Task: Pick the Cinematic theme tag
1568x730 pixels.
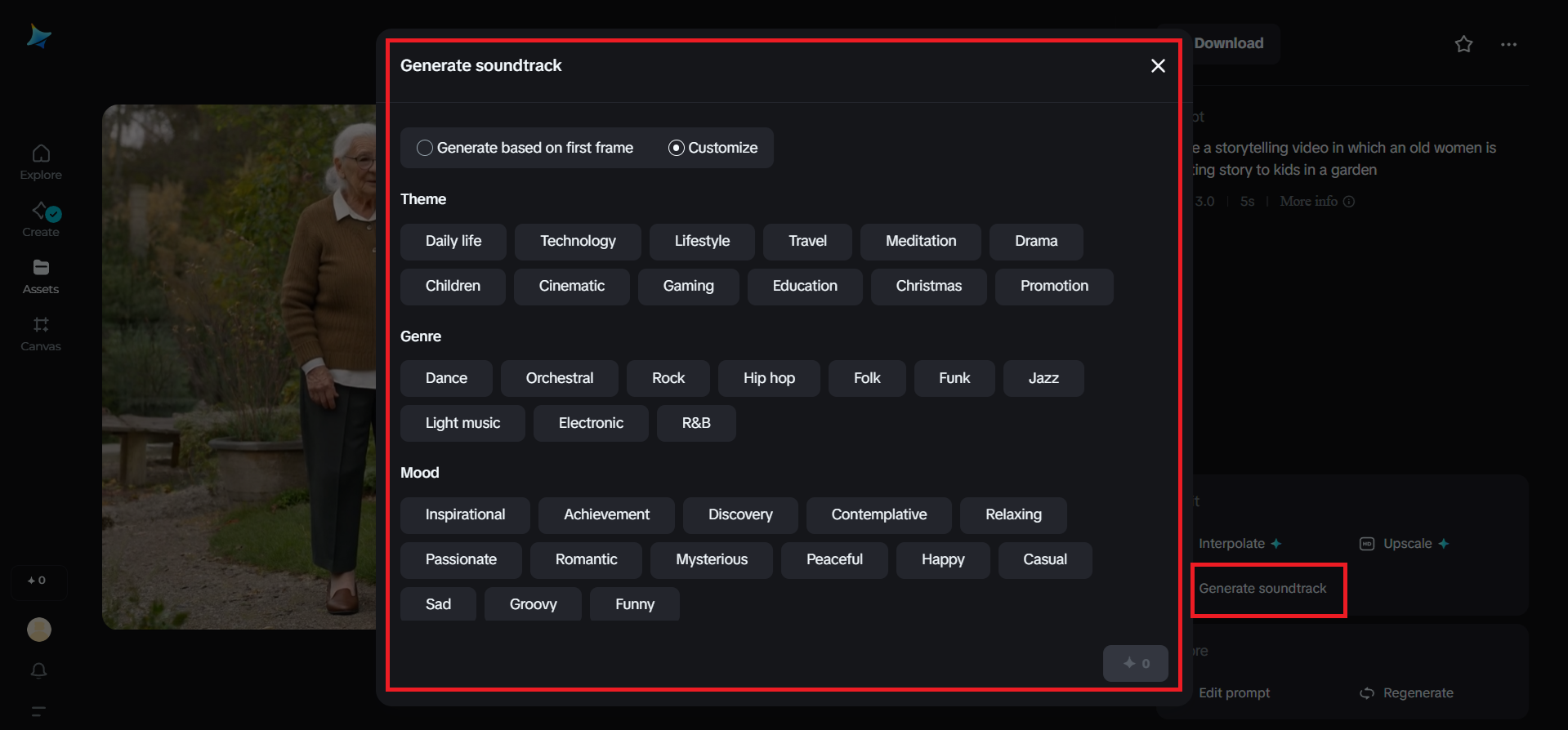Action: coord(572,286)
